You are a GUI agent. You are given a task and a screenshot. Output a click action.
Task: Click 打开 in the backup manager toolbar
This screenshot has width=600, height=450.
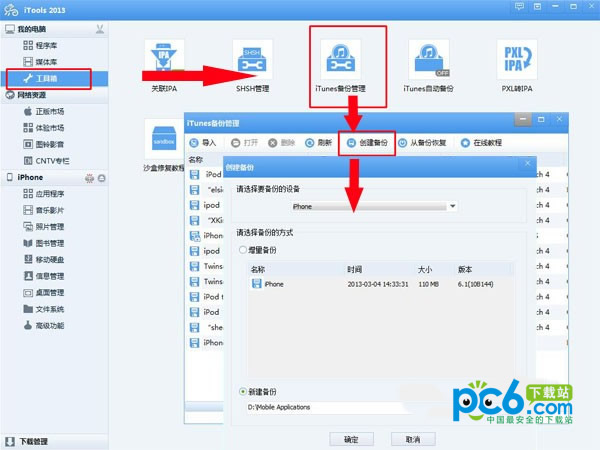point(245,143)
